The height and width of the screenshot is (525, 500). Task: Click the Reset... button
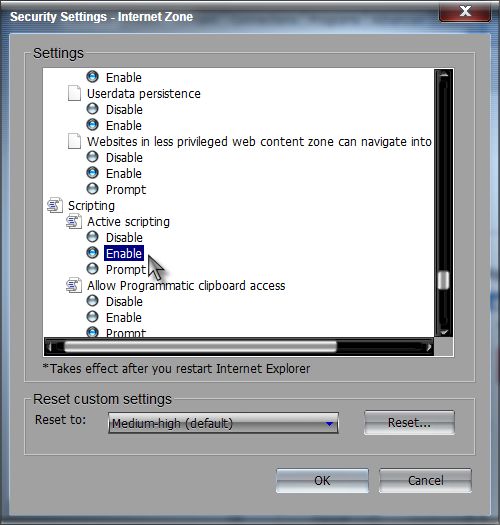tap(409, 423)
